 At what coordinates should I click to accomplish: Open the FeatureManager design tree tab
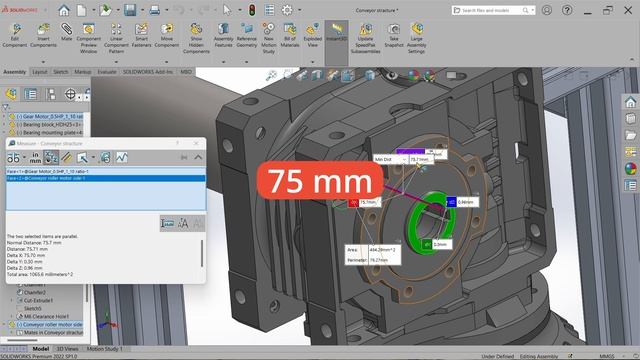pyautogui.click(x=11, y=94)
